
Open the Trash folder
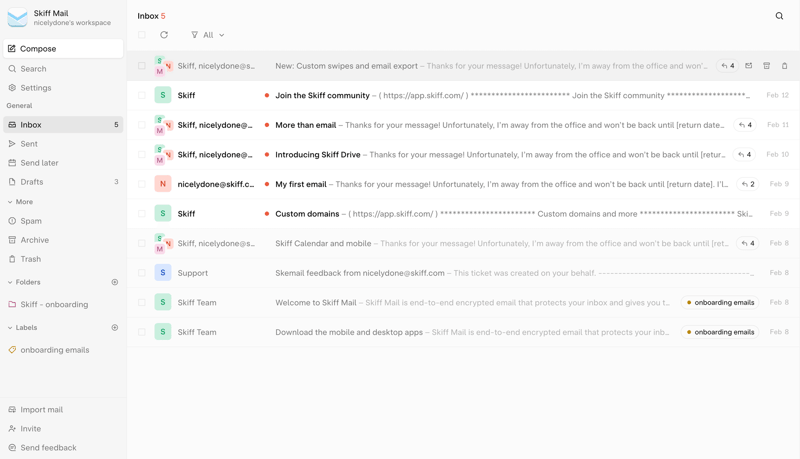tap(63, 259)
